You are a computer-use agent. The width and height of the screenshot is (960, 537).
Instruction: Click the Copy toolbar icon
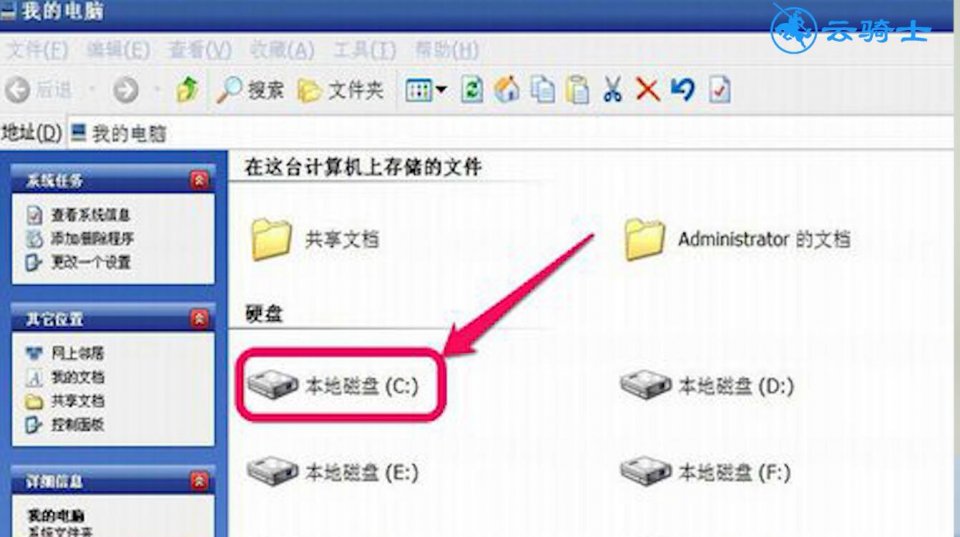[x=542, y=90]
